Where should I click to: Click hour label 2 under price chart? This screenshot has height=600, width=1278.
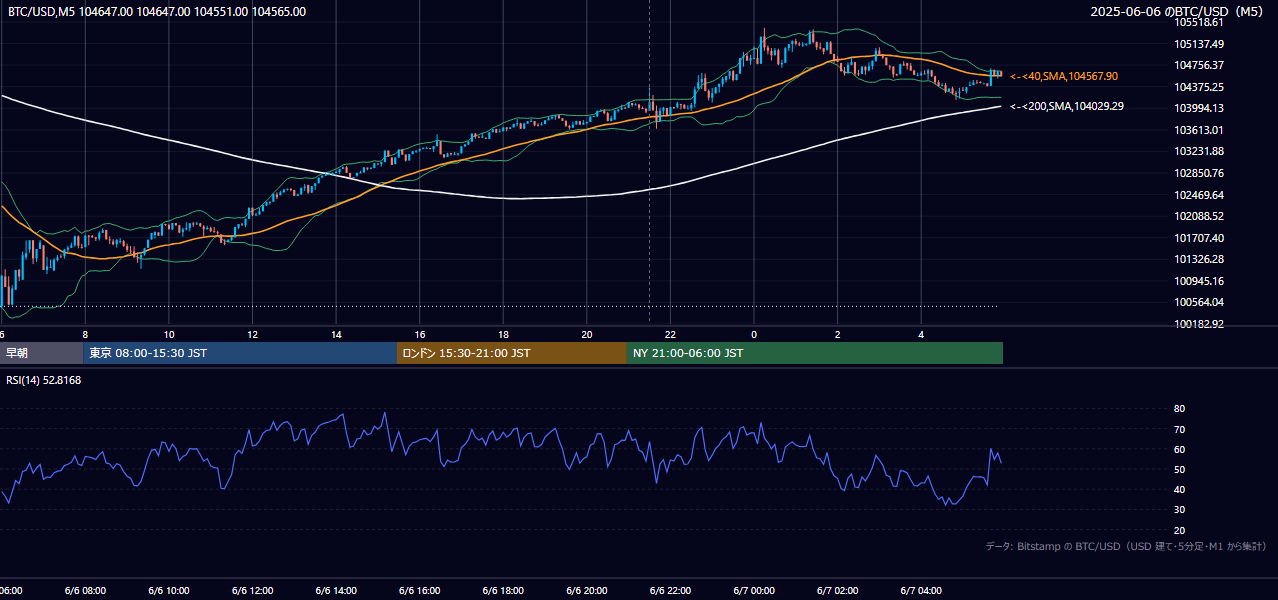[838, 334]
